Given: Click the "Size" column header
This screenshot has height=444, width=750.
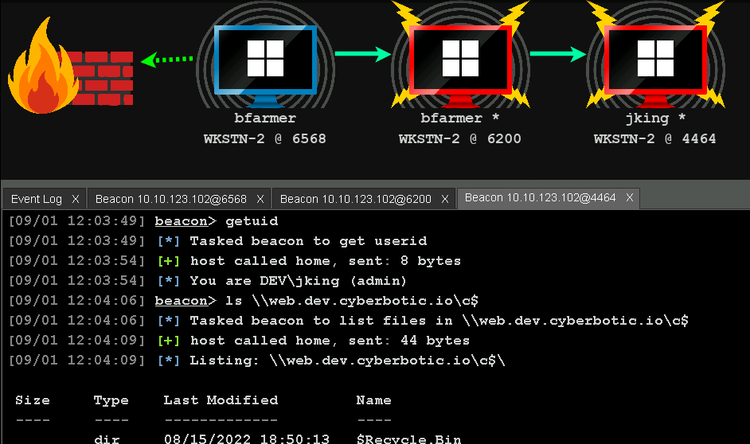Looking at the screenshot, I should click(x=33, y=400).
